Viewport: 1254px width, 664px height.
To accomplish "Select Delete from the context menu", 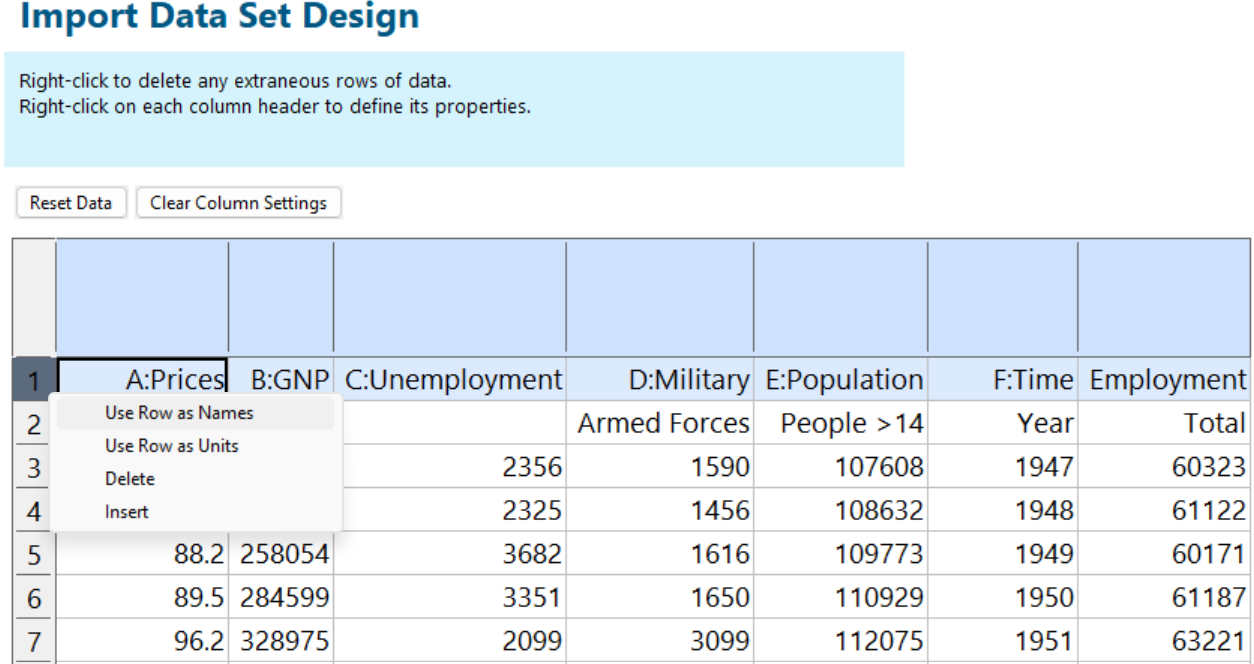I will click(x=196, y=479).
